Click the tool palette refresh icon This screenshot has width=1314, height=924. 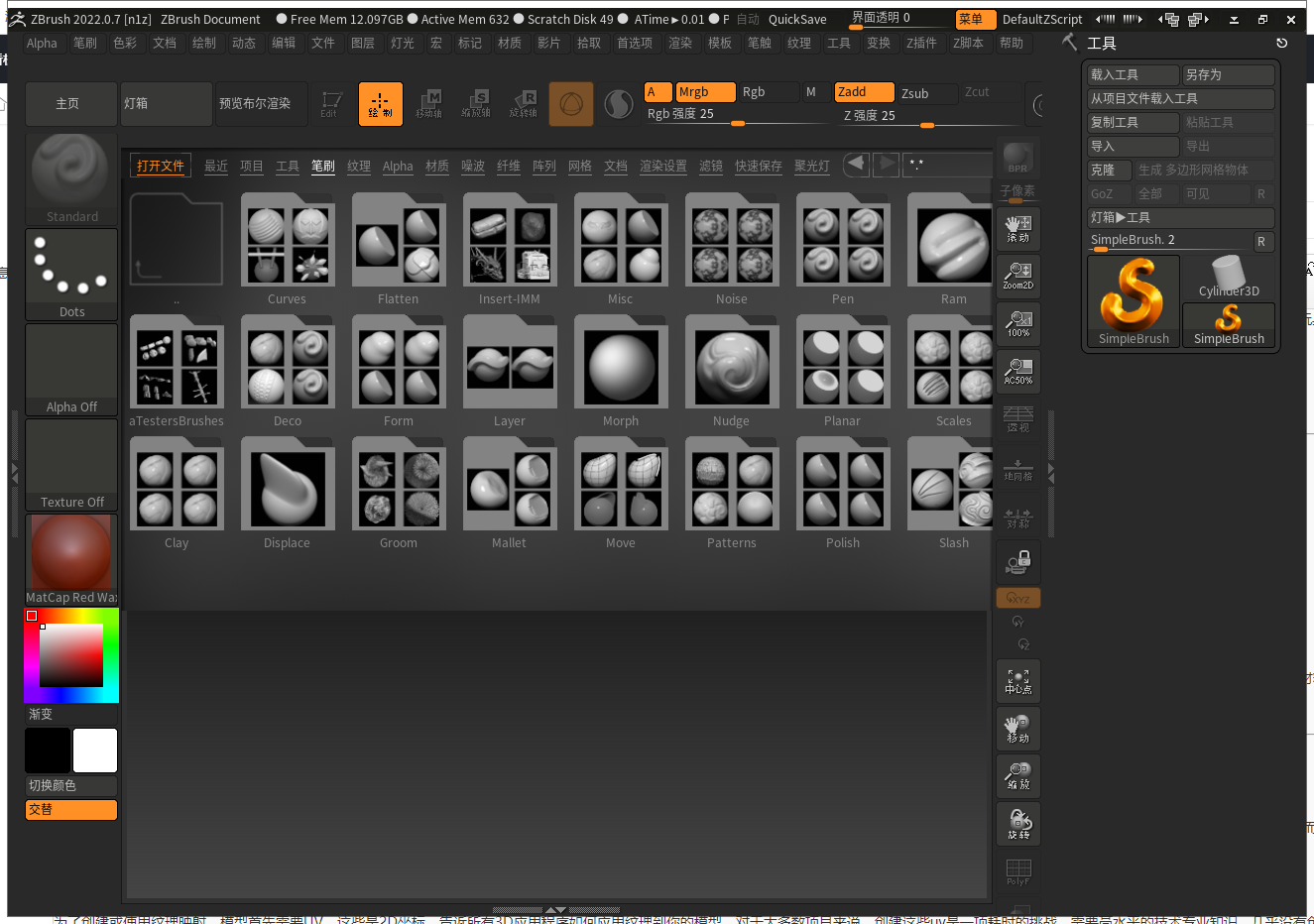tap(1281, 43)
